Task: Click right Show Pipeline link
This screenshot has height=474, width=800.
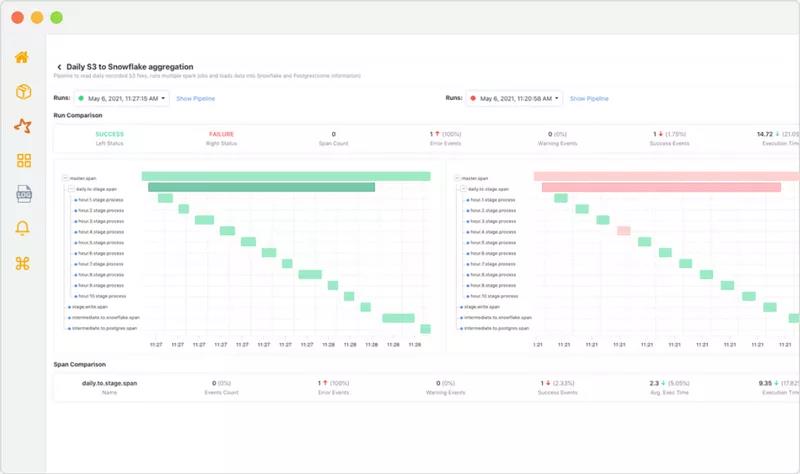Action: (x=589, y=98)
